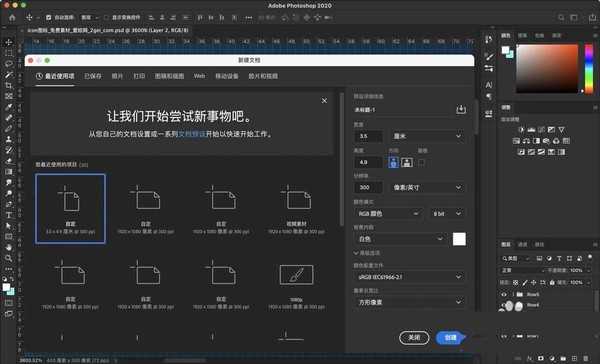
Task: Click the height input field (4.0)
Action: tap(368, 162)
